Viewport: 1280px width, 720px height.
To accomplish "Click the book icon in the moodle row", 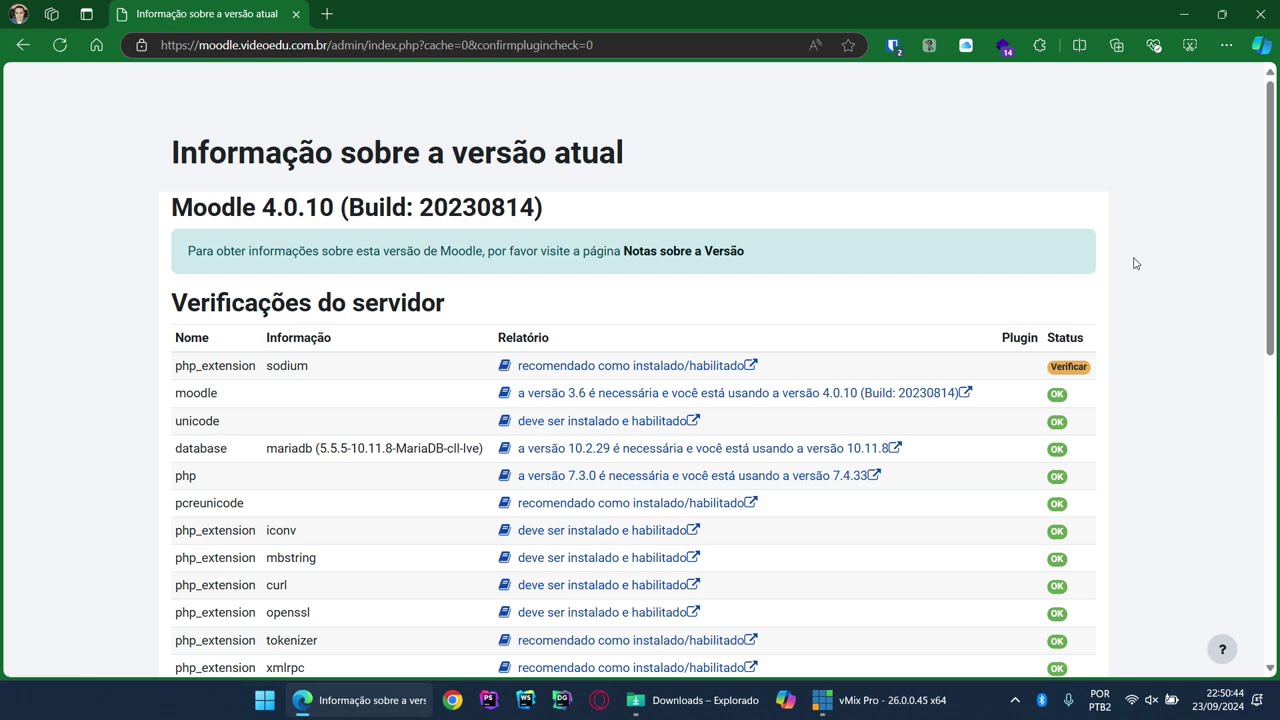I will (x=505, y=393).
